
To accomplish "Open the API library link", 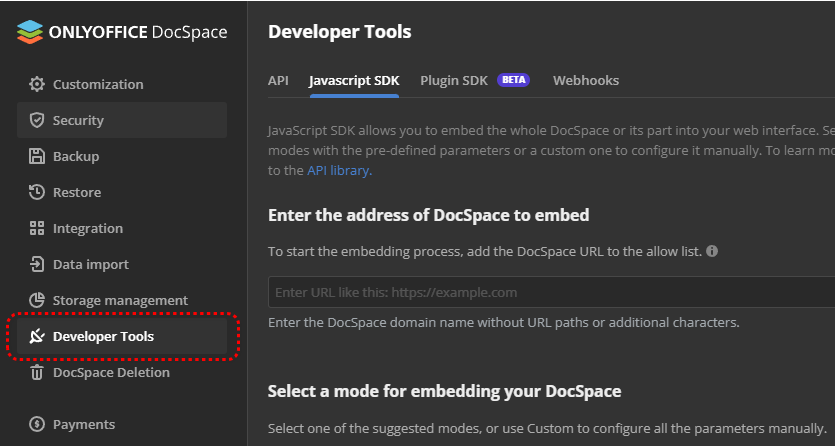I will (x=339, y=170).
